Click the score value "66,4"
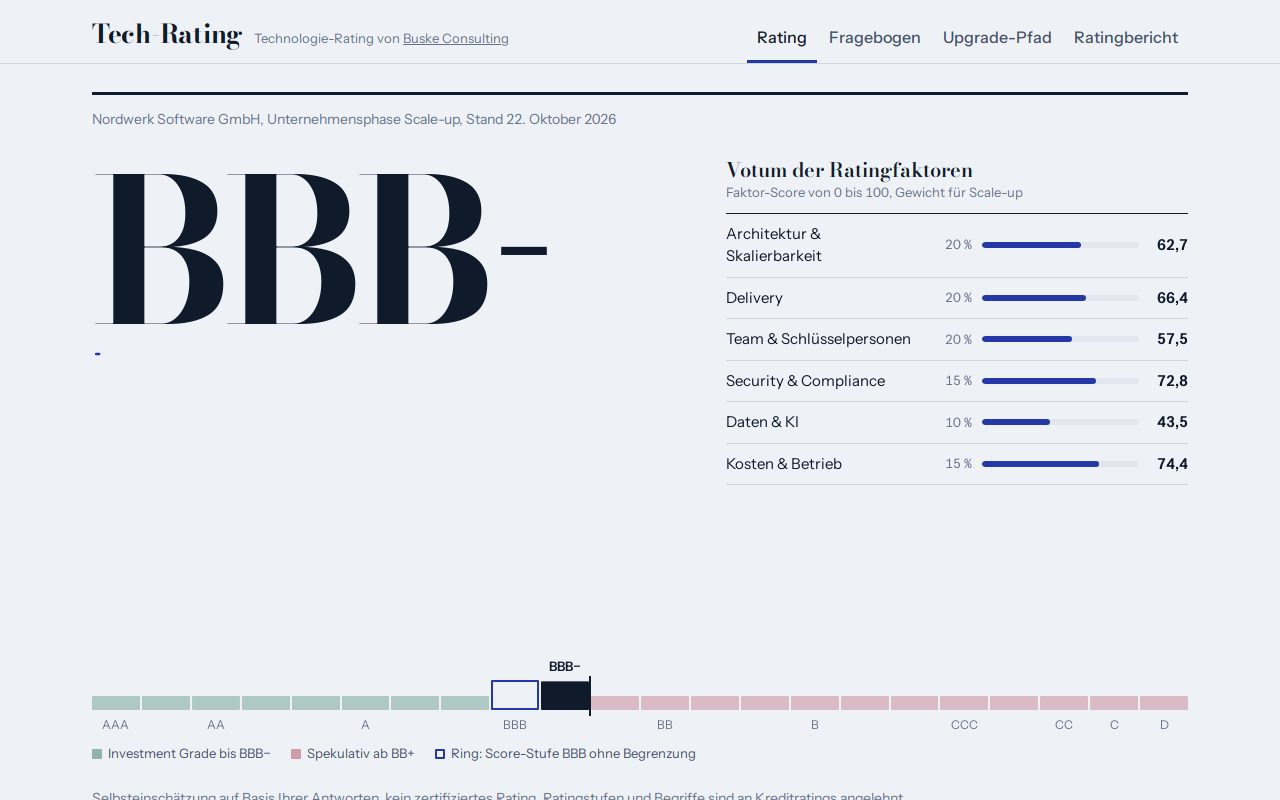Image resolution: width=1280 pixels, height=800 pixels. [x=1172, y=298]
